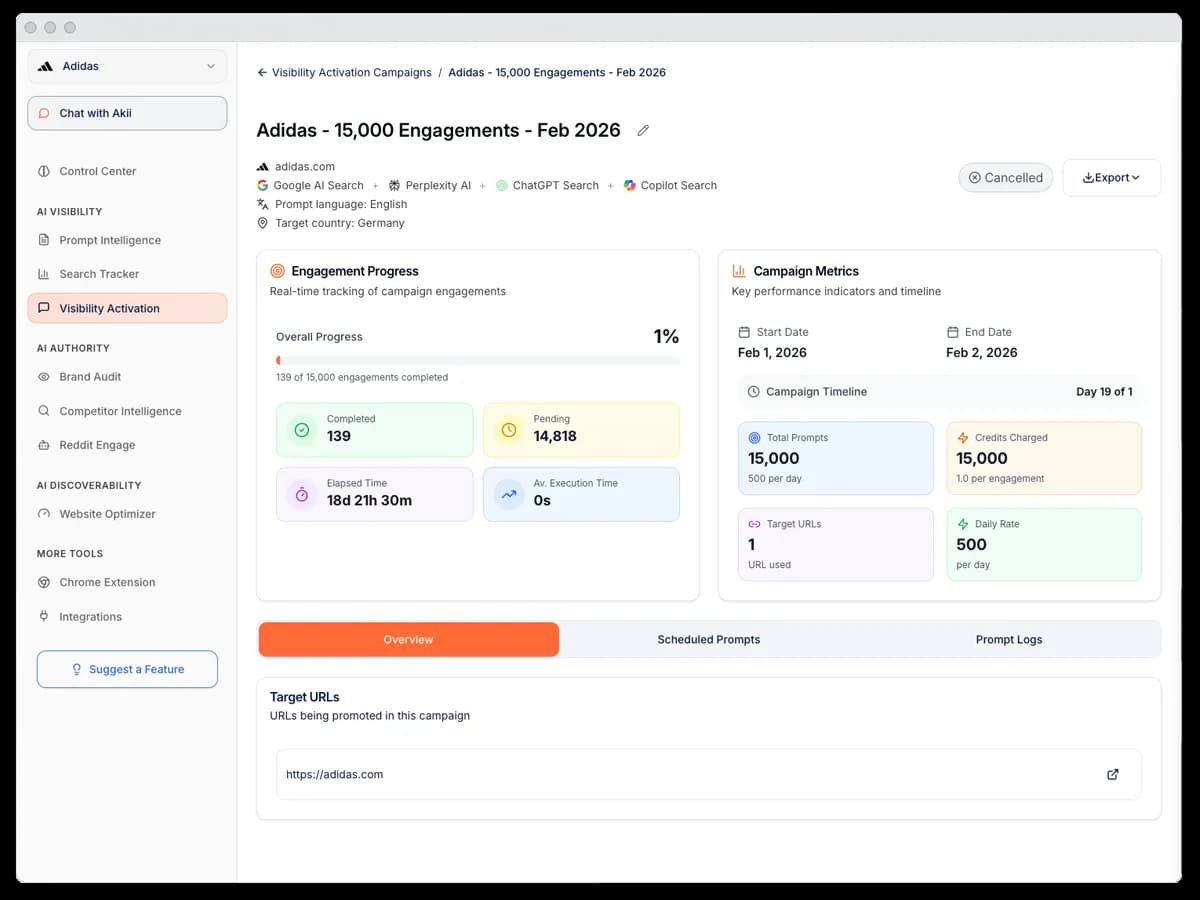Select the Control Center sidebar entry
The height and width of the screenshot is (900, 1200).
tap(96, 171)
